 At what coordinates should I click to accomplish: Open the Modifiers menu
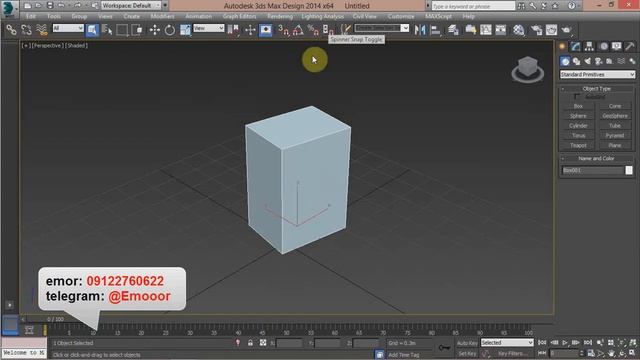(162, 16)
